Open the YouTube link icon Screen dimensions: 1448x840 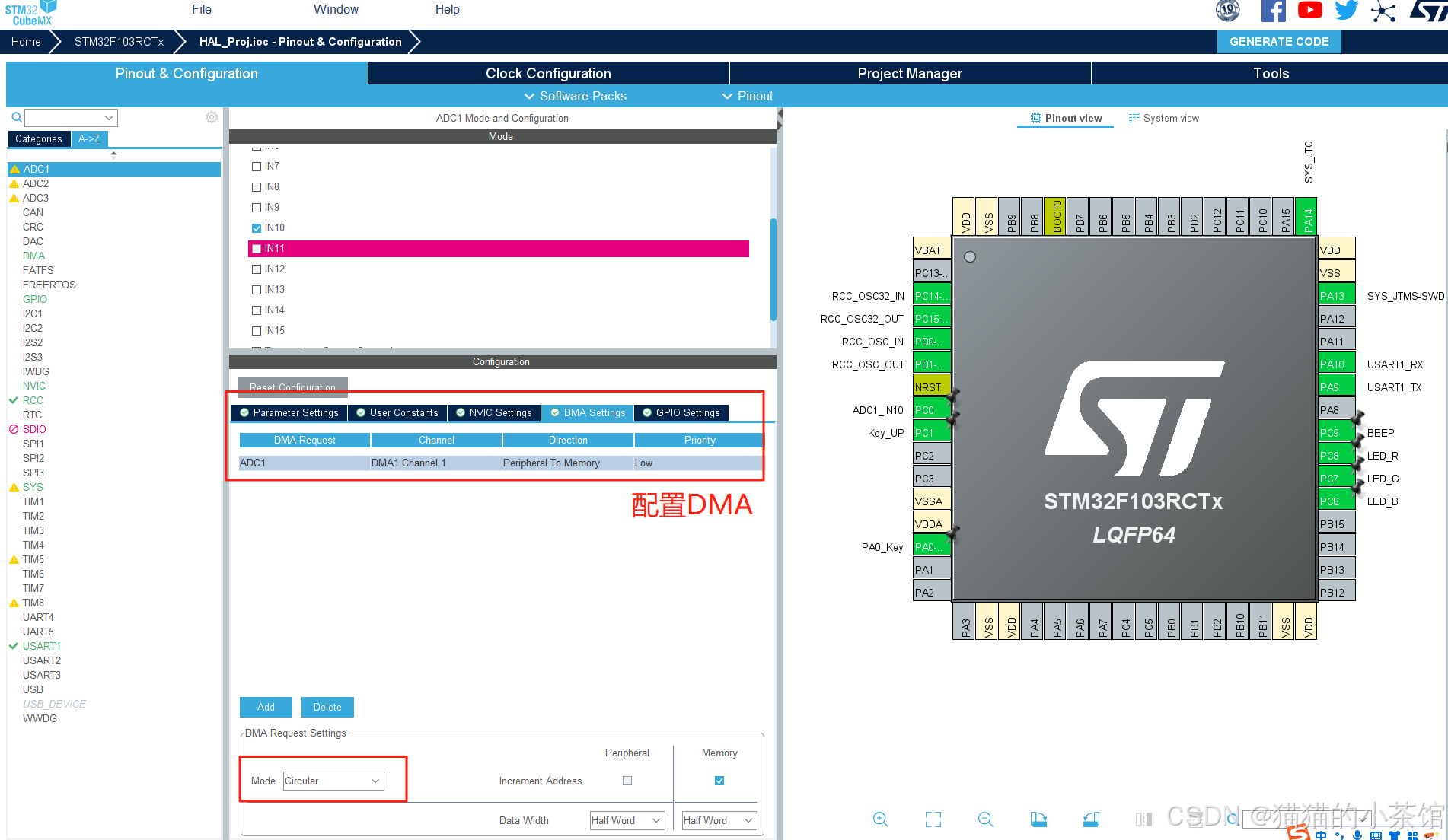pos(1309,10)
